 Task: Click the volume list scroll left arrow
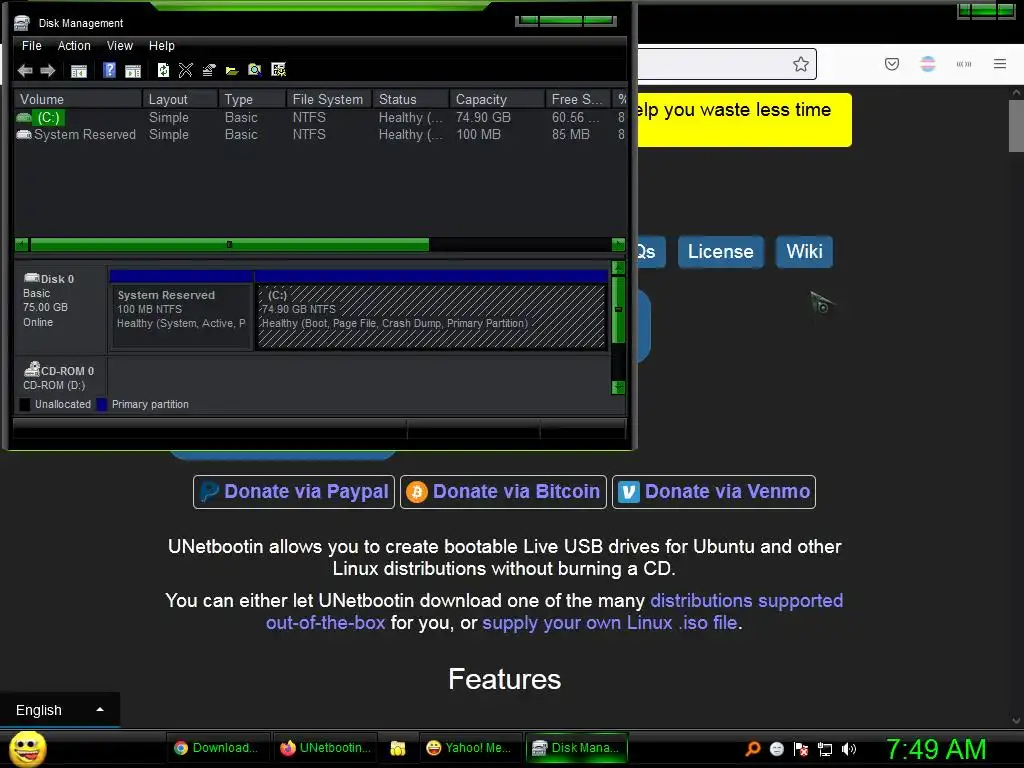click(x=22, y=245)
